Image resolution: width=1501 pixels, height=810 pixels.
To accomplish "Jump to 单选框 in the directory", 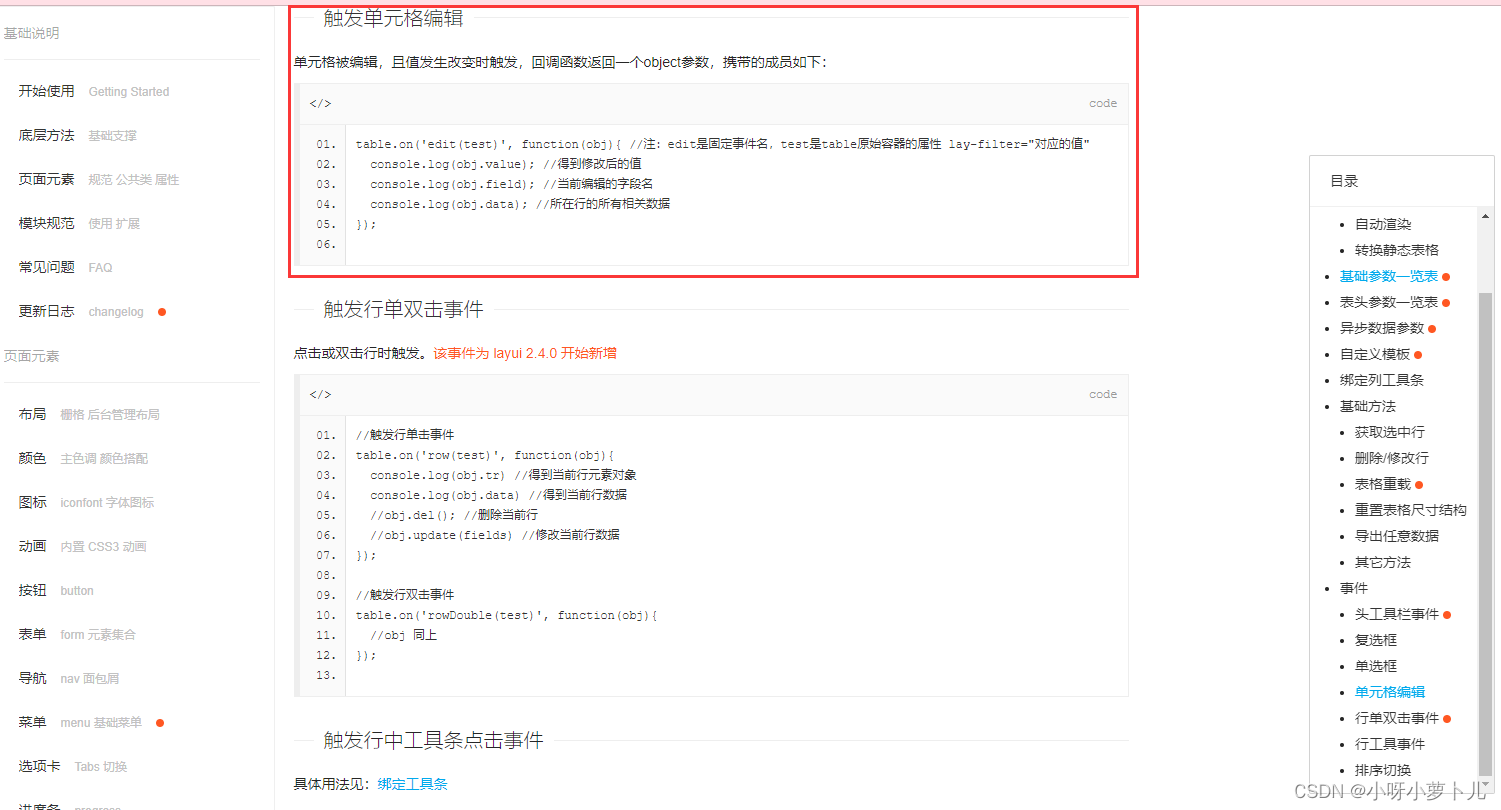I will 1376,666.
